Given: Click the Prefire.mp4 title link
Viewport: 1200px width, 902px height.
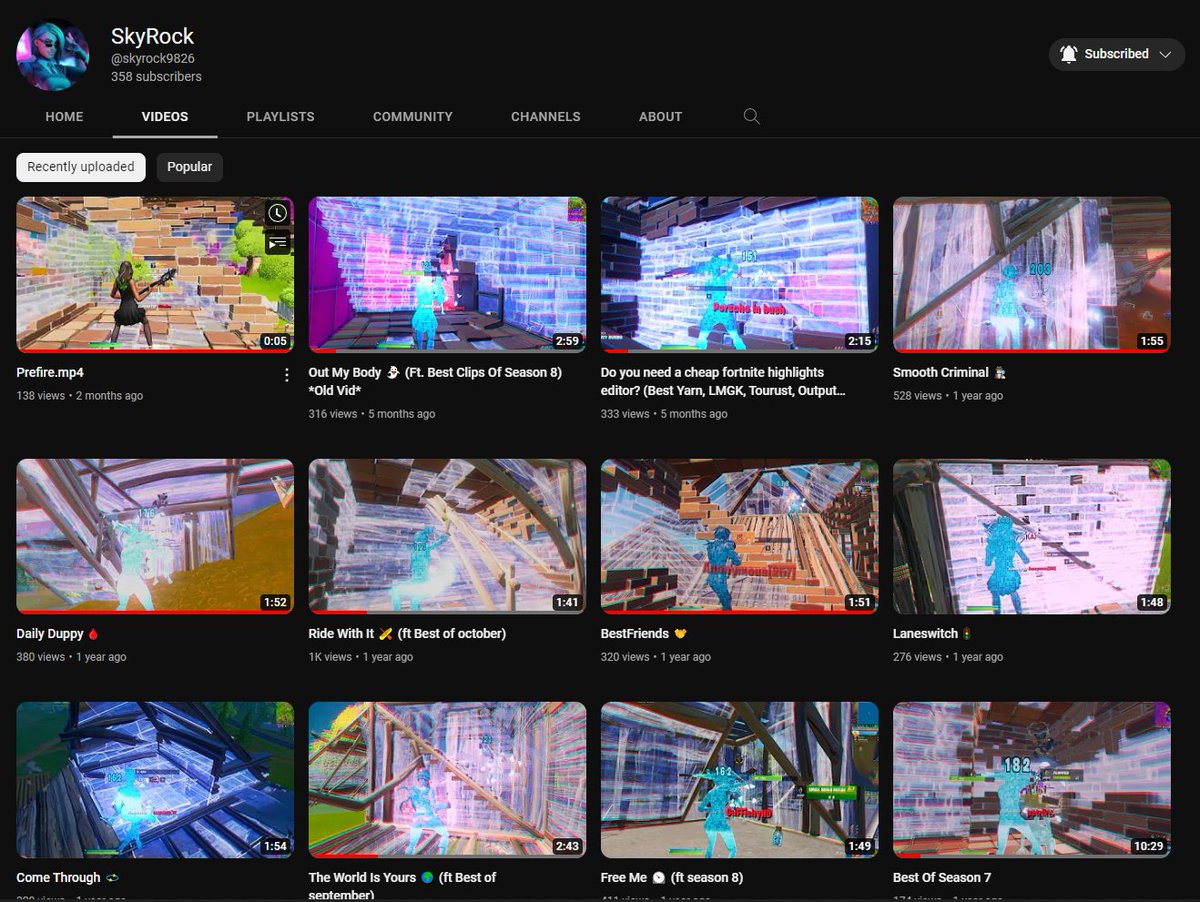Looking at the screenshot, I should tap(50, 372).
